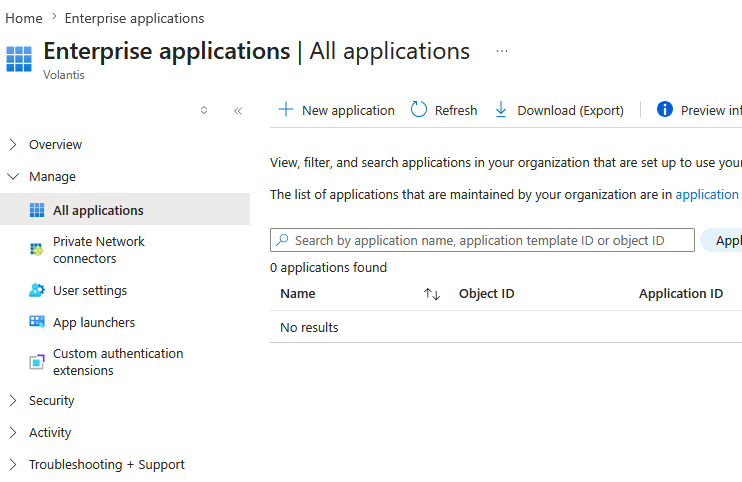This screenshot has height=482, width=742.
Task: Follow the application registration link
Action: (707, 194)
